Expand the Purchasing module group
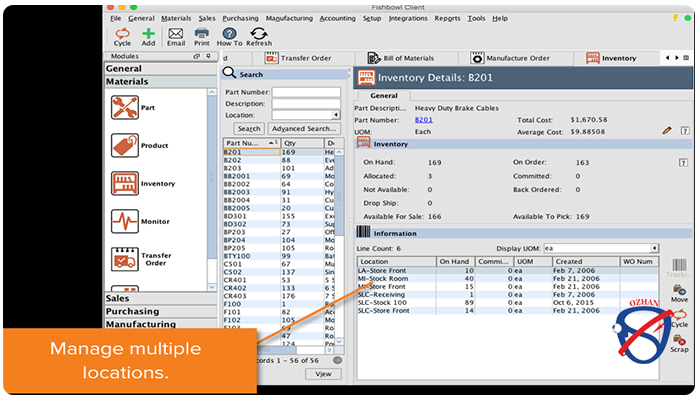The image size is (700, 400). 161,311
